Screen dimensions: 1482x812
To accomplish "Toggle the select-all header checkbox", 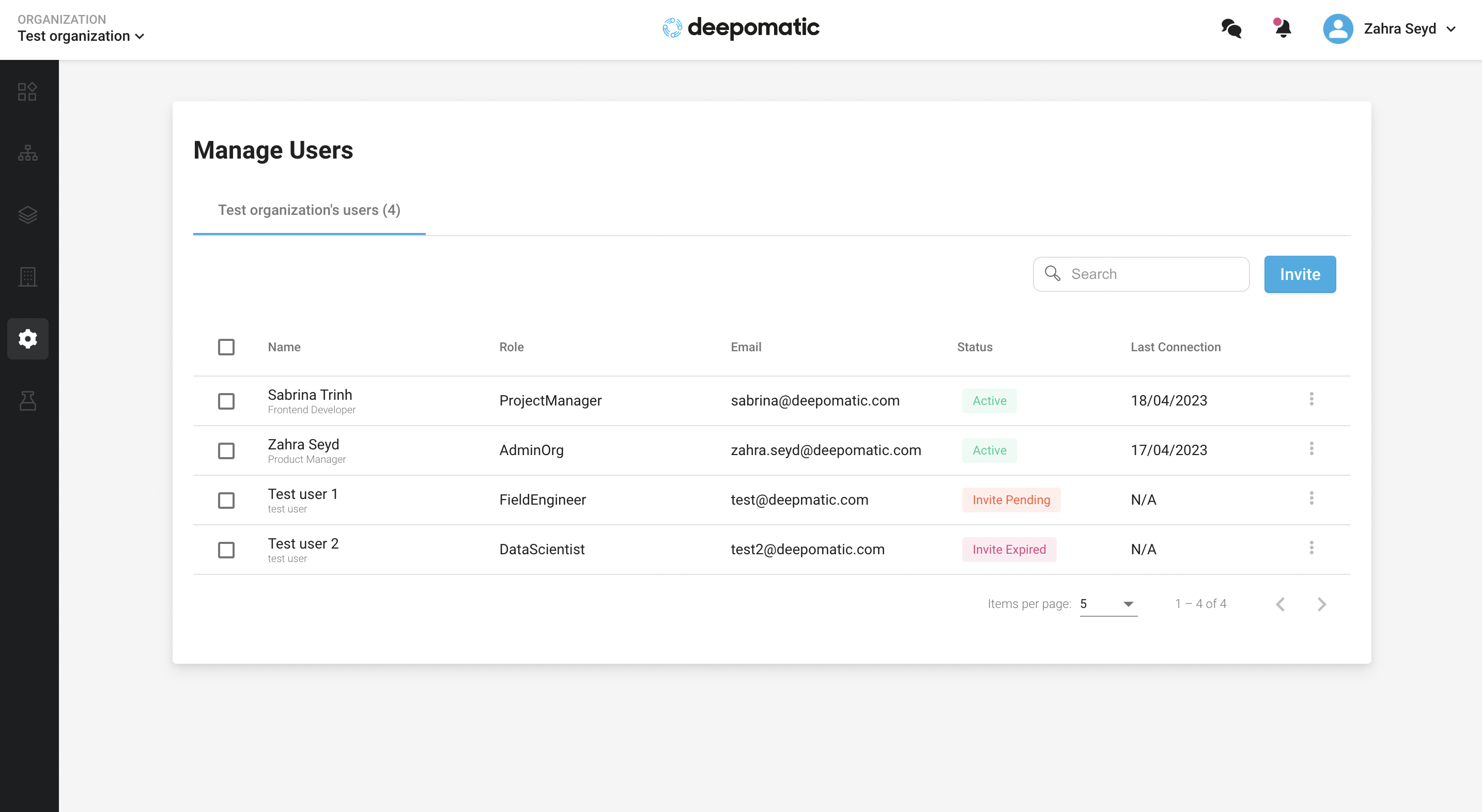I will (226, 347).
